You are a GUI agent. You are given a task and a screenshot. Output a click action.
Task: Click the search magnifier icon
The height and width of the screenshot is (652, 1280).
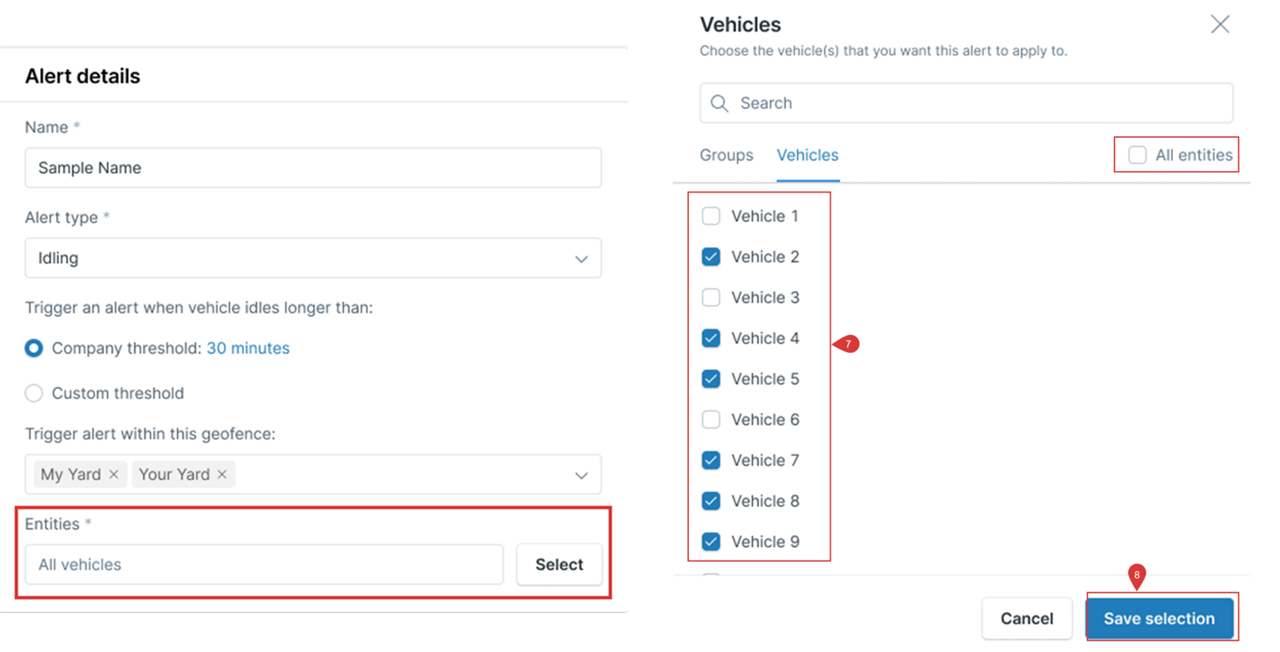(719, 103)
